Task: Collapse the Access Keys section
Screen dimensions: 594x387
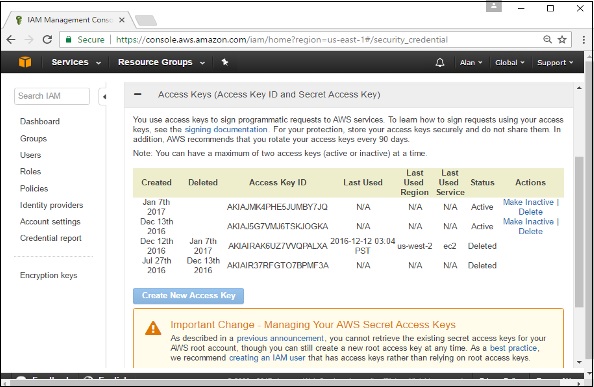Action: [138, 94]
